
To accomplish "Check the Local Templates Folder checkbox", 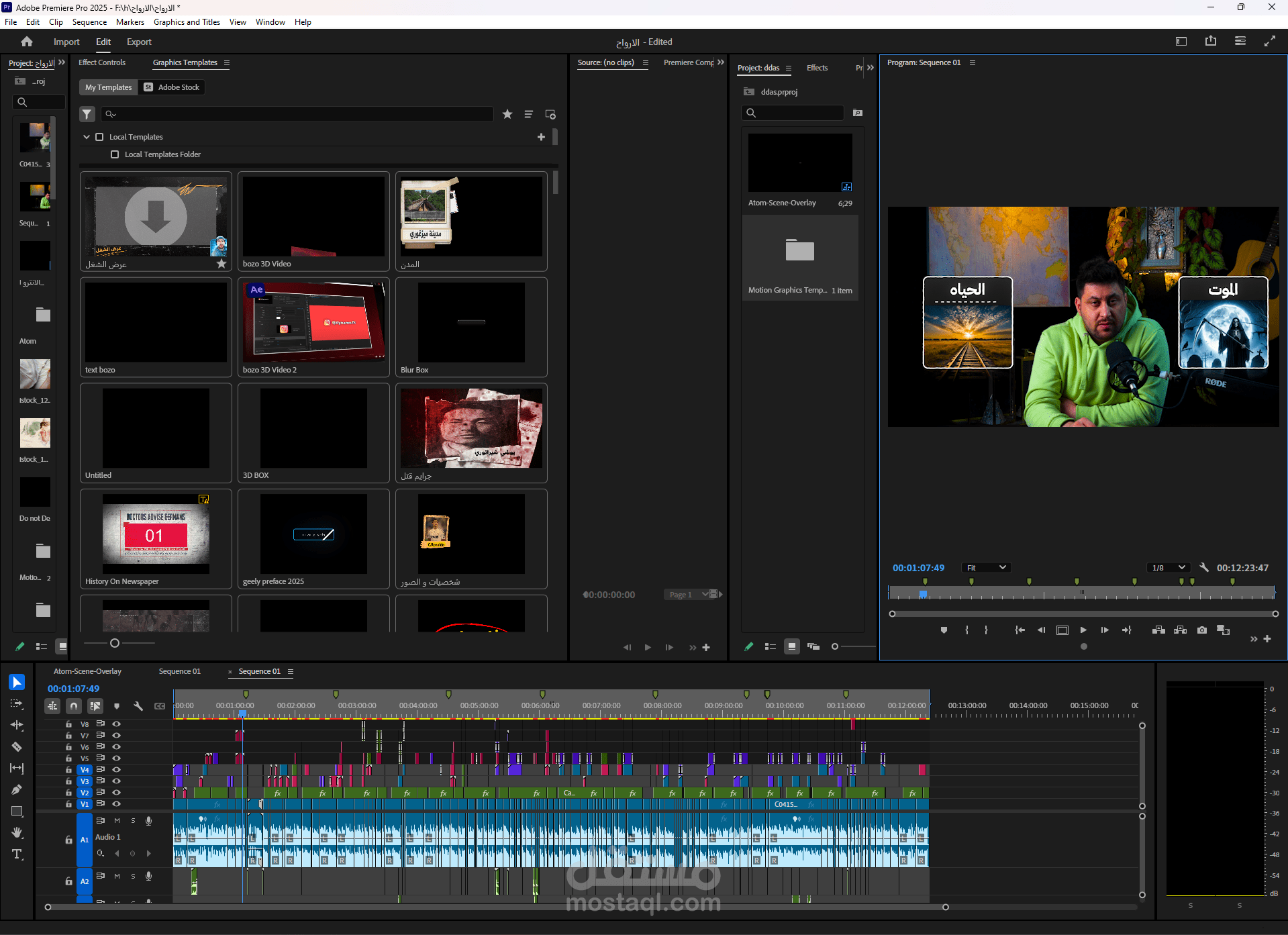I will (115, 154).
